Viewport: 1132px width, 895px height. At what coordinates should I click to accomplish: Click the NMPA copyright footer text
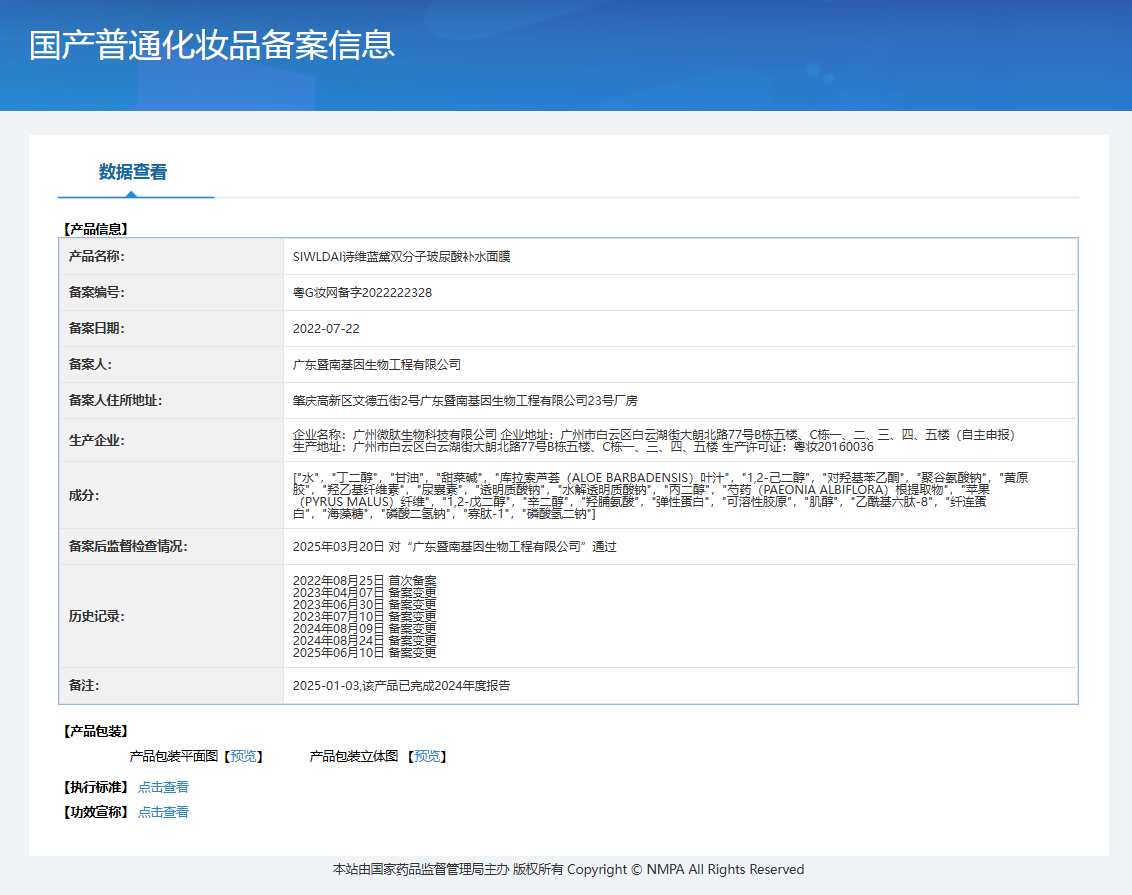click(x=568, y=870)
